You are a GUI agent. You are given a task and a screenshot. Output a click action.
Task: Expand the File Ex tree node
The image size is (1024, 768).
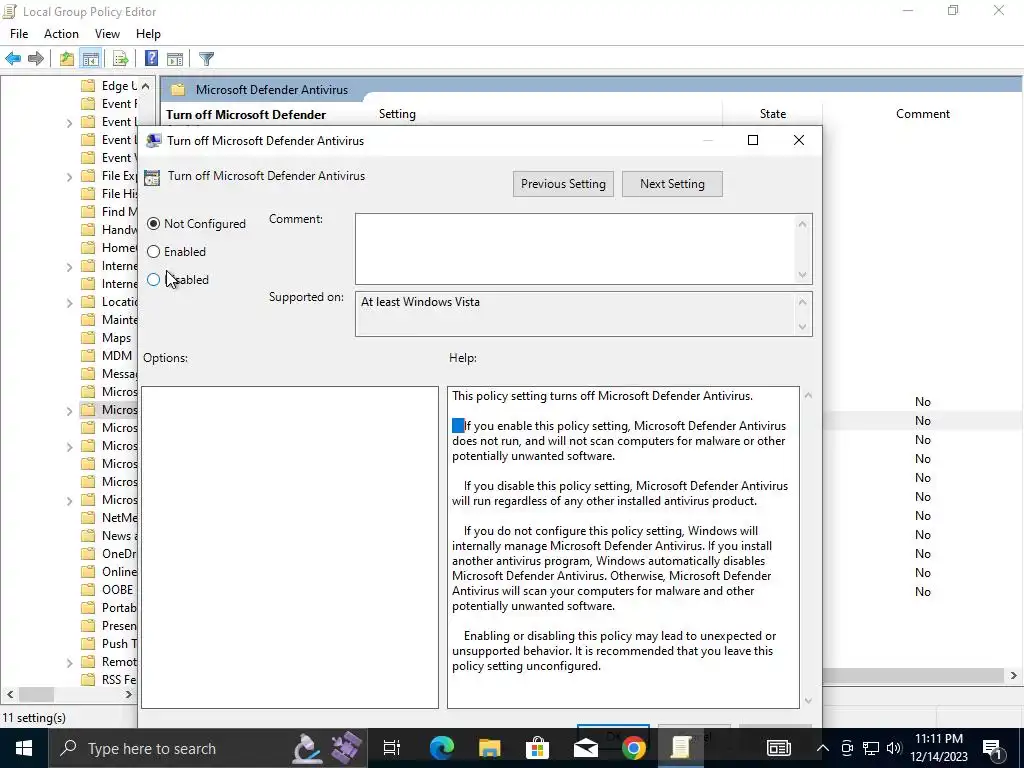tap(69, 176)
